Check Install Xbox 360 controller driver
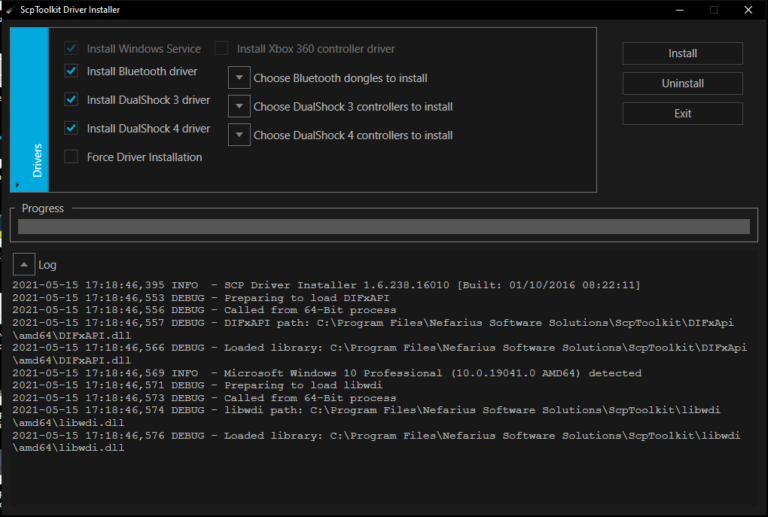This screenshot has height=517, width=768. click(221, 48)
